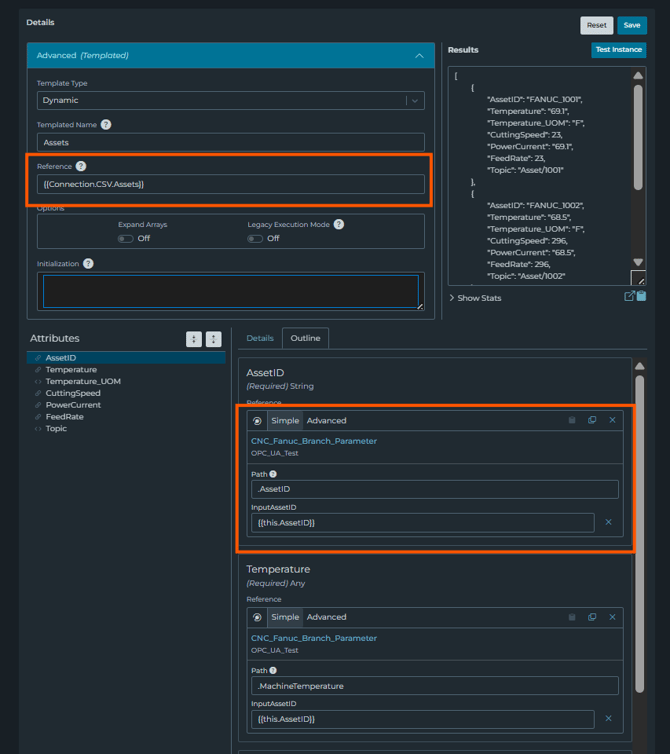Collapse the Advanced (Templated) section
Screen dimensions: 670x754
click(x=419, y=56)
